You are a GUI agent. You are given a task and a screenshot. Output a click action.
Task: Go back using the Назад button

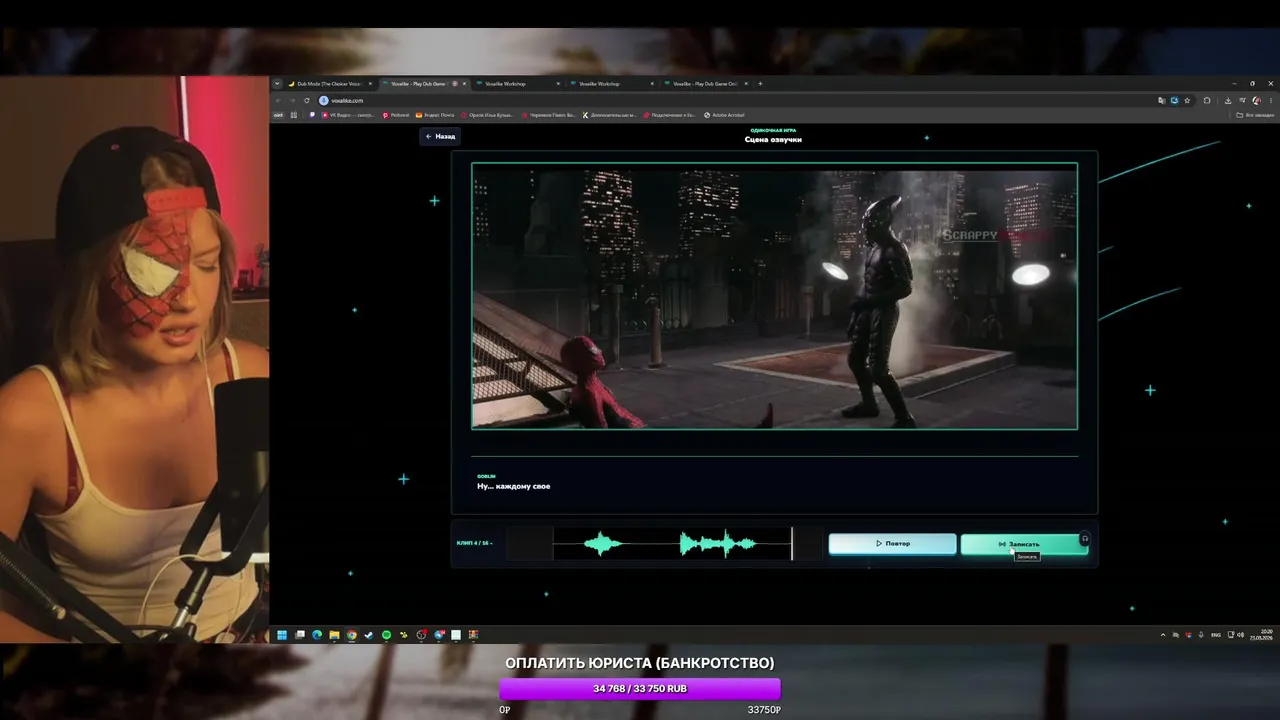pos(440,136)
